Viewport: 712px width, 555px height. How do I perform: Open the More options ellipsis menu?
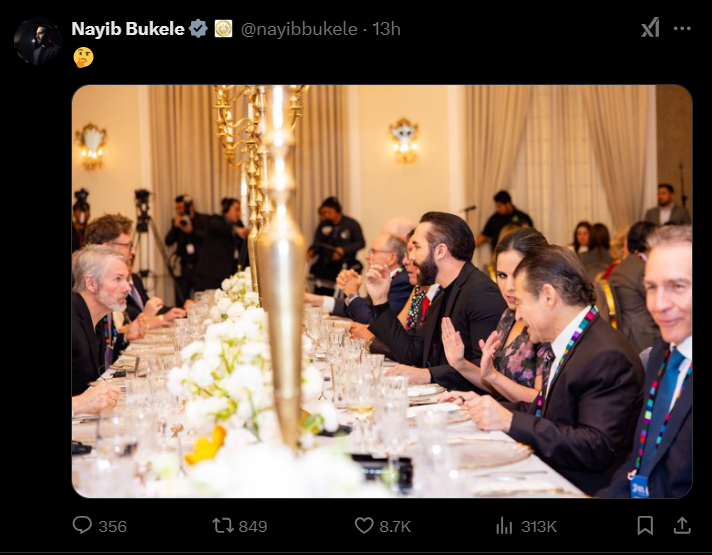click(x=682, y=28)
